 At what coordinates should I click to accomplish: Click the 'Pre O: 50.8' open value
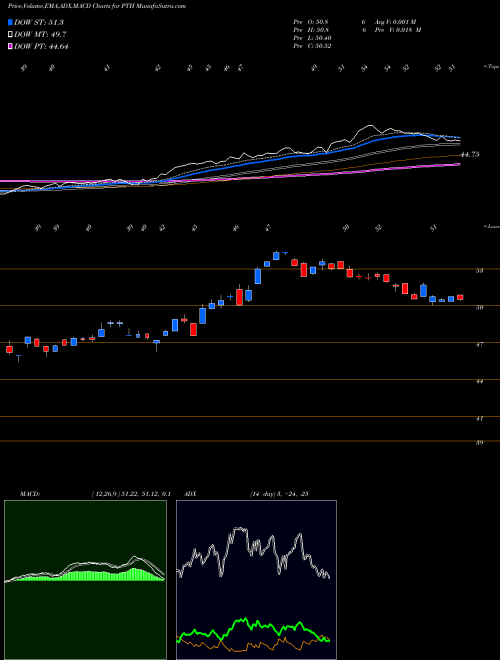311,22
